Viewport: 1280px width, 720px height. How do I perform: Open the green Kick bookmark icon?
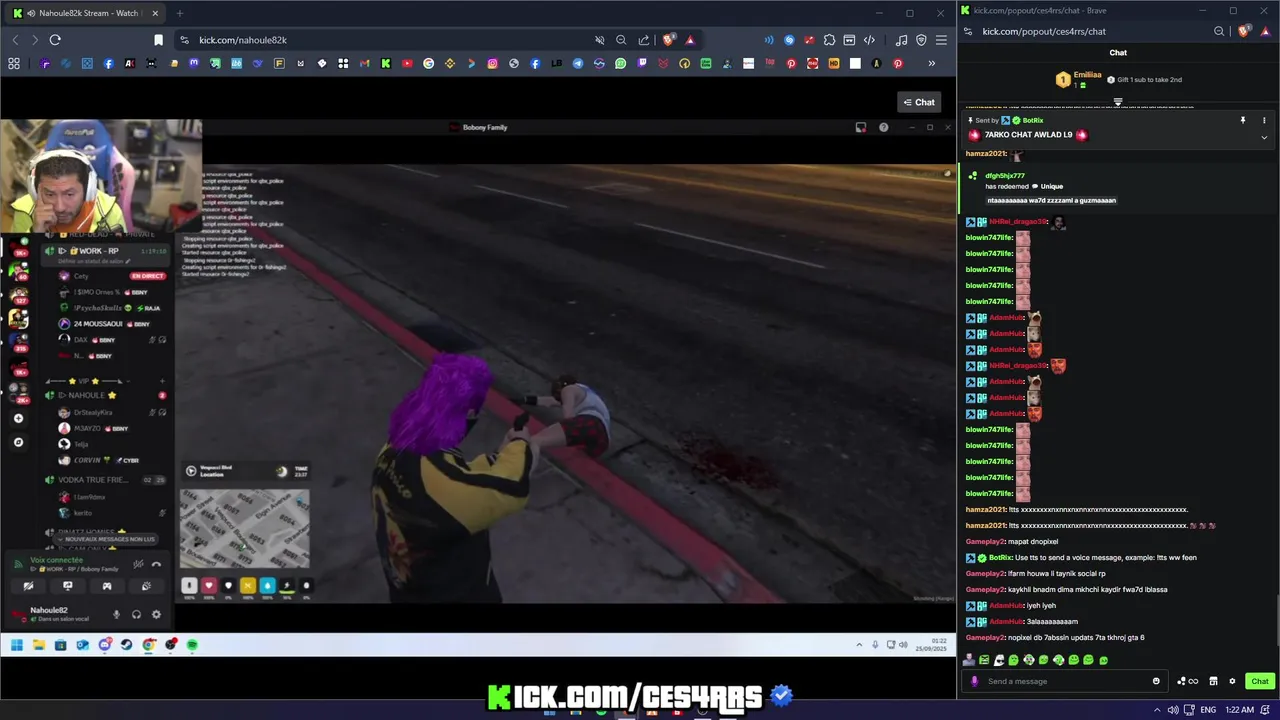[386, 64]
